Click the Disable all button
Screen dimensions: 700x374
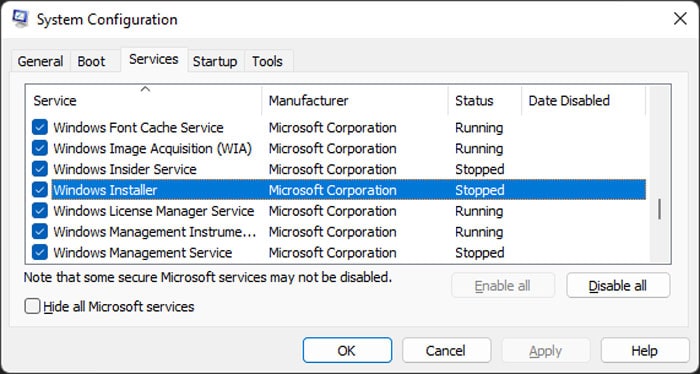(618, 286)
